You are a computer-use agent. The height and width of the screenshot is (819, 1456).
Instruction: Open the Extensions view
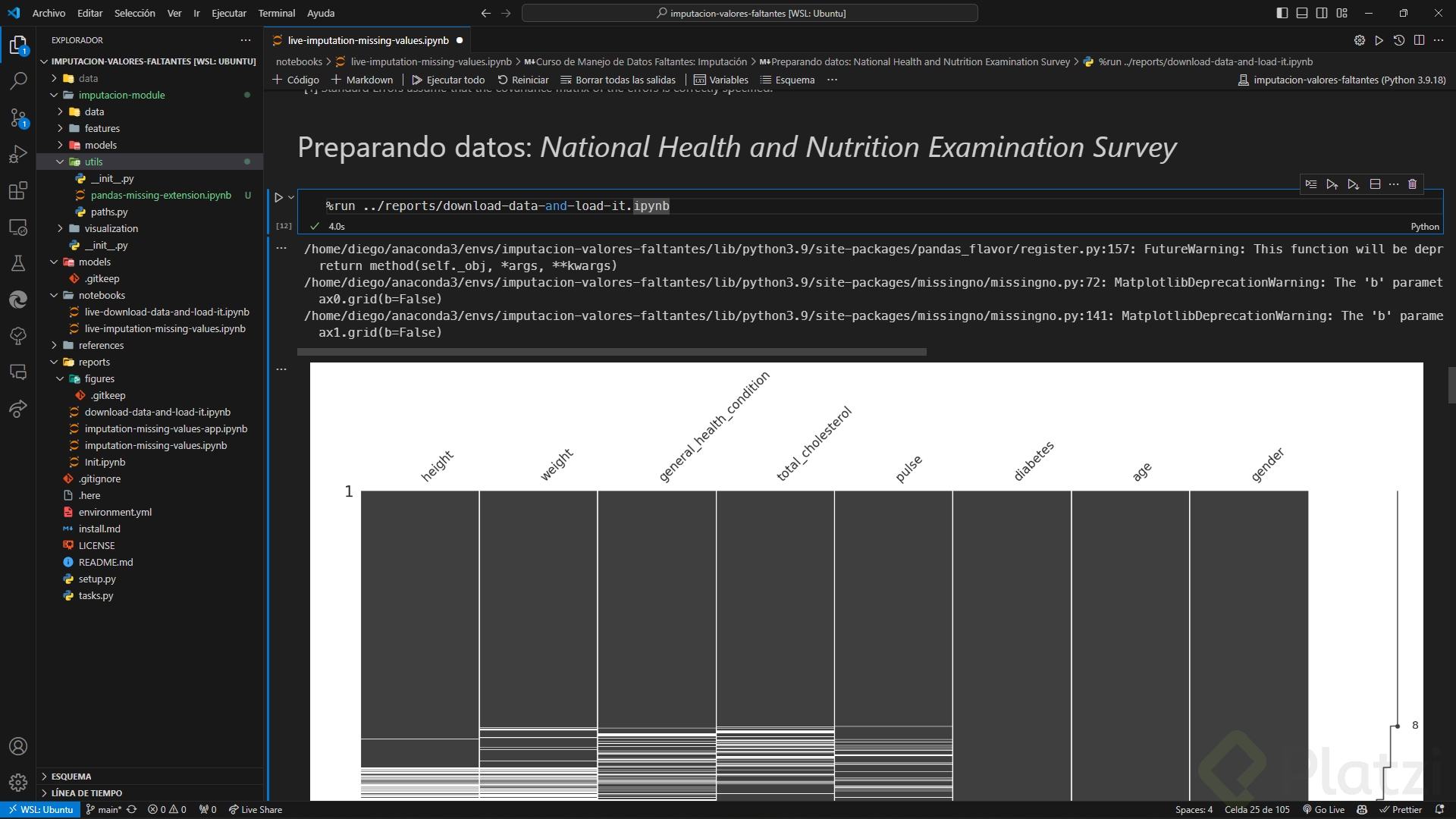coord(18,190)
